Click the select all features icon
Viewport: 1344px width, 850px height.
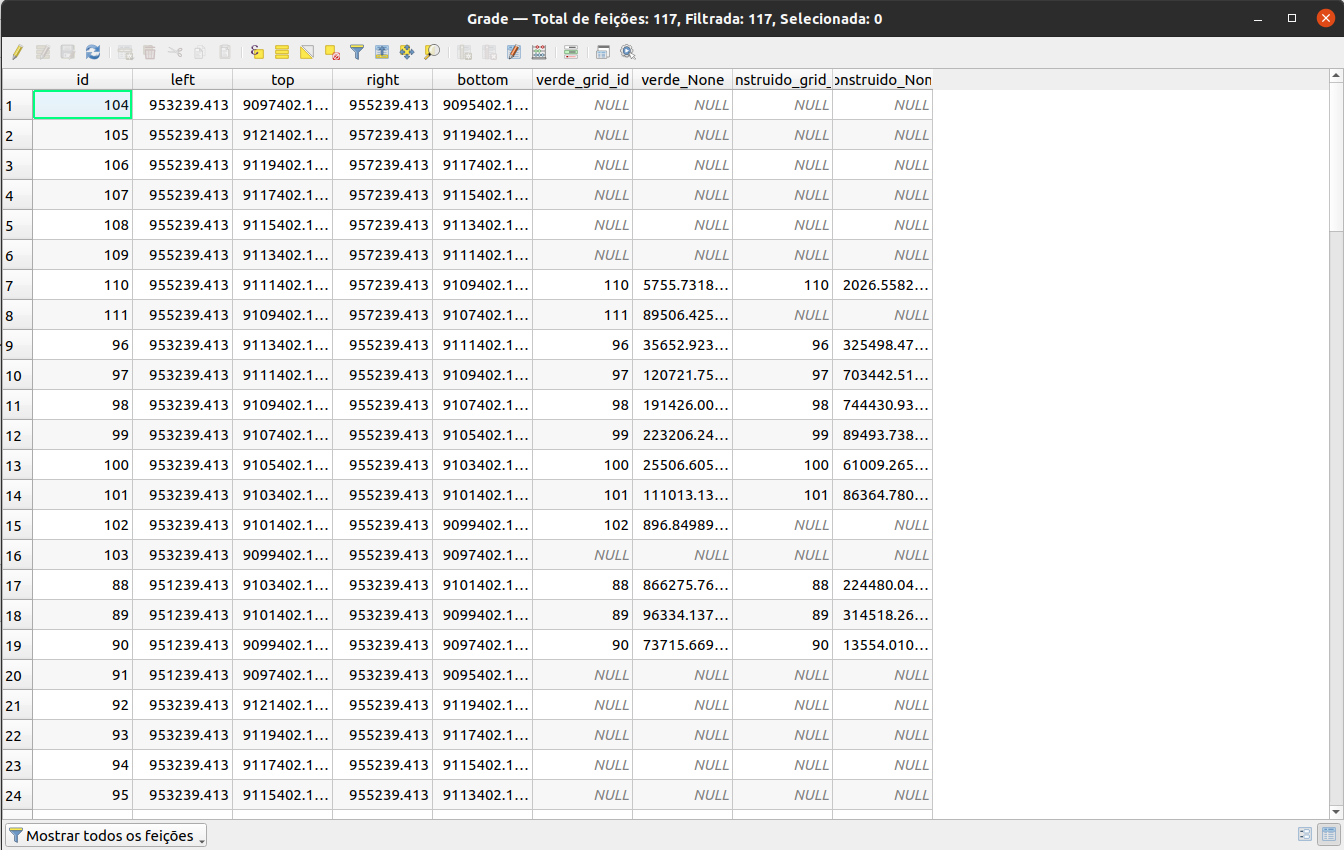tap(282, 52)
